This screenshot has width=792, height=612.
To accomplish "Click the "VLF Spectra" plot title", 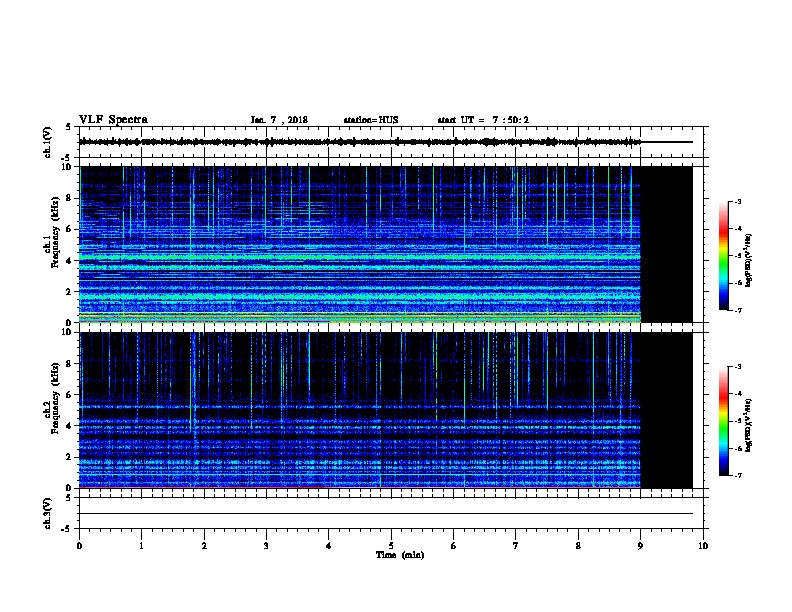I will click(x=113, y=120).
